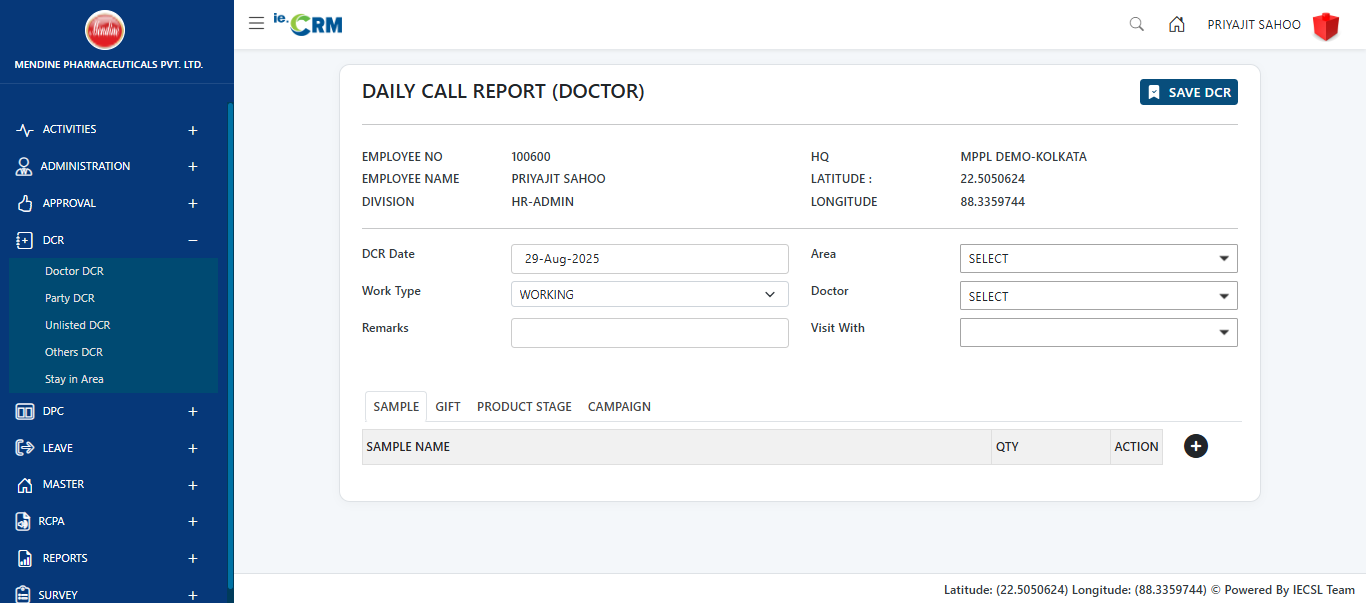Expand the Activities menu section
This screenshot has height=603, width=1366.
point(193,130)
